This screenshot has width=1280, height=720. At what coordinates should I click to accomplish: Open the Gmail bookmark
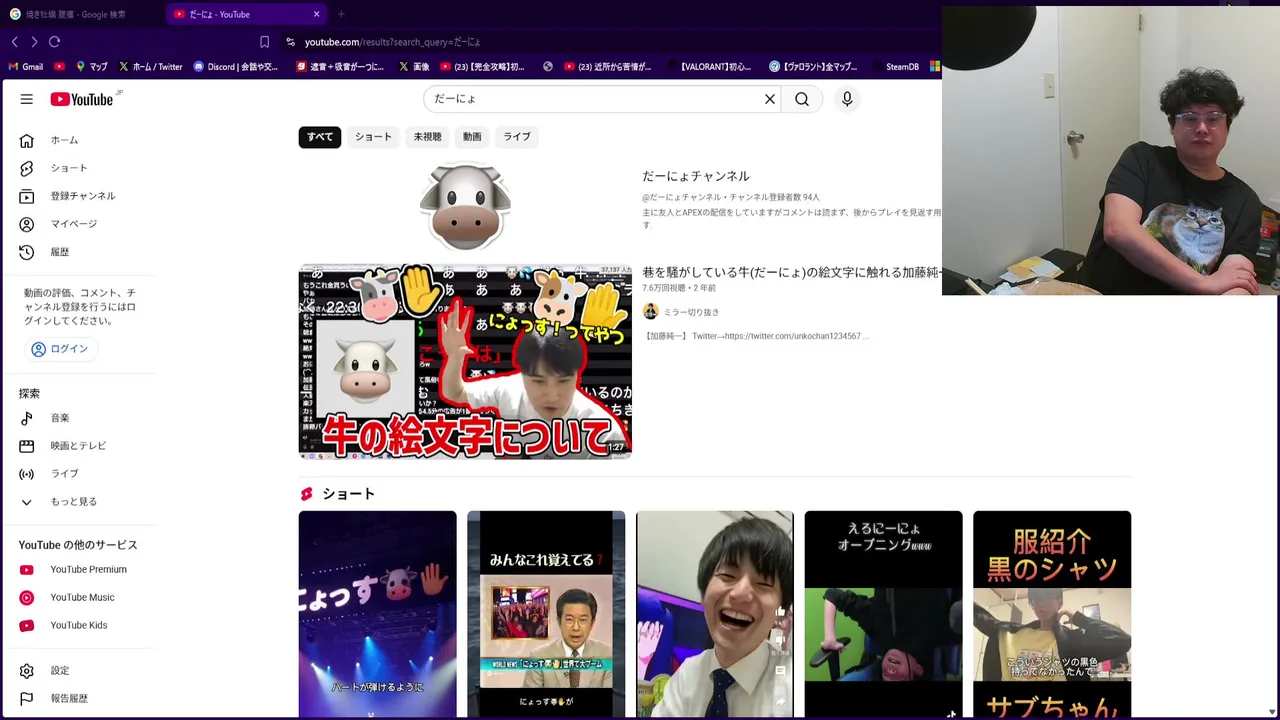[26, 67]
